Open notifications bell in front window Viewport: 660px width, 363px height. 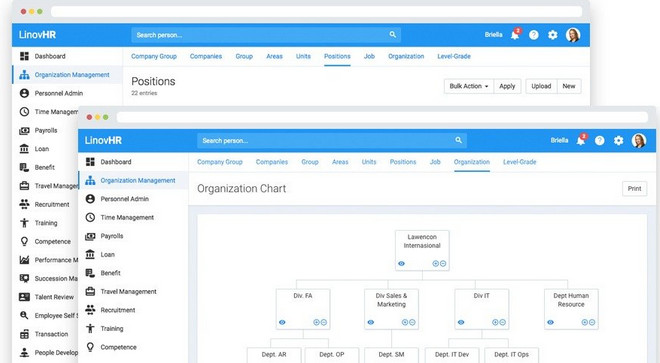pos(581,141)
